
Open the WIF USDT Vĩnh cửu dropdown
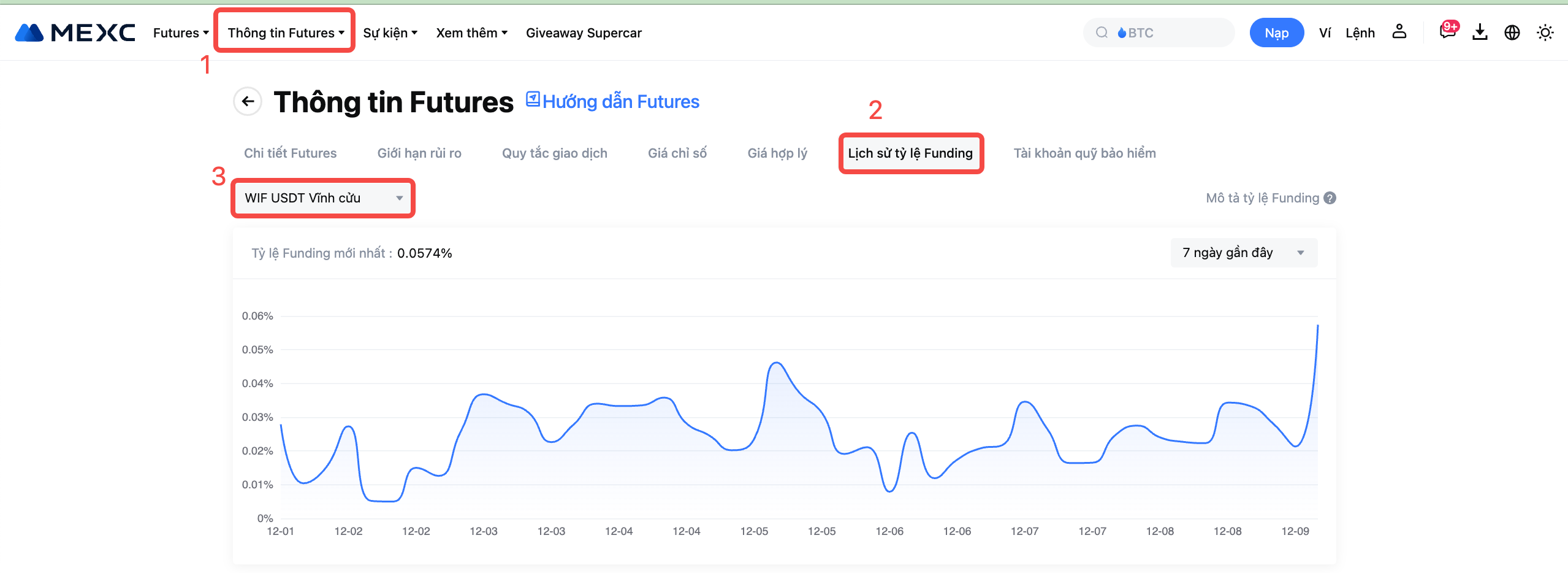(x=323, y=198)
